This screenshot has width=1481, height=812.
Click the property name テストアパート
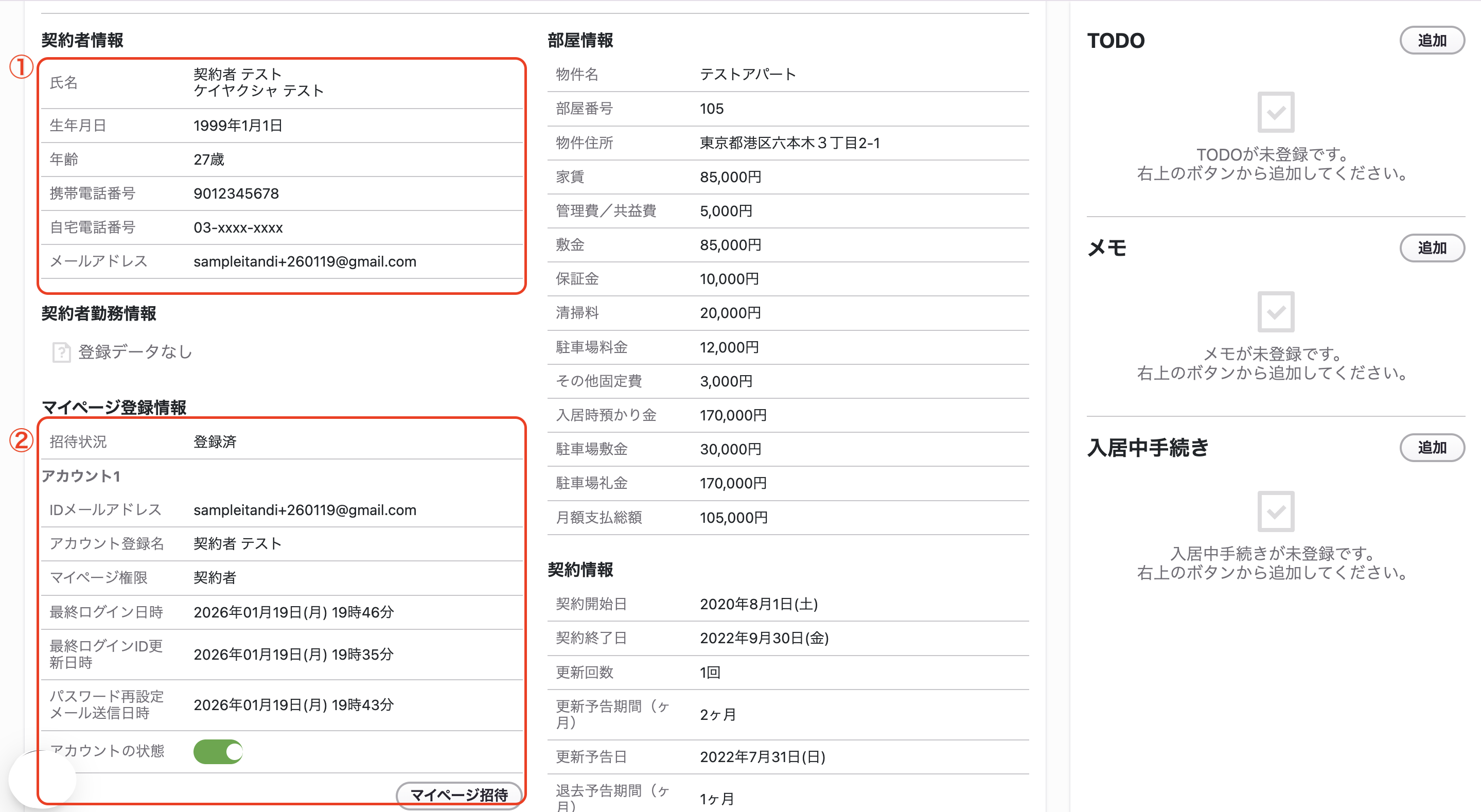pyautogui.click(x=748, y=74)
